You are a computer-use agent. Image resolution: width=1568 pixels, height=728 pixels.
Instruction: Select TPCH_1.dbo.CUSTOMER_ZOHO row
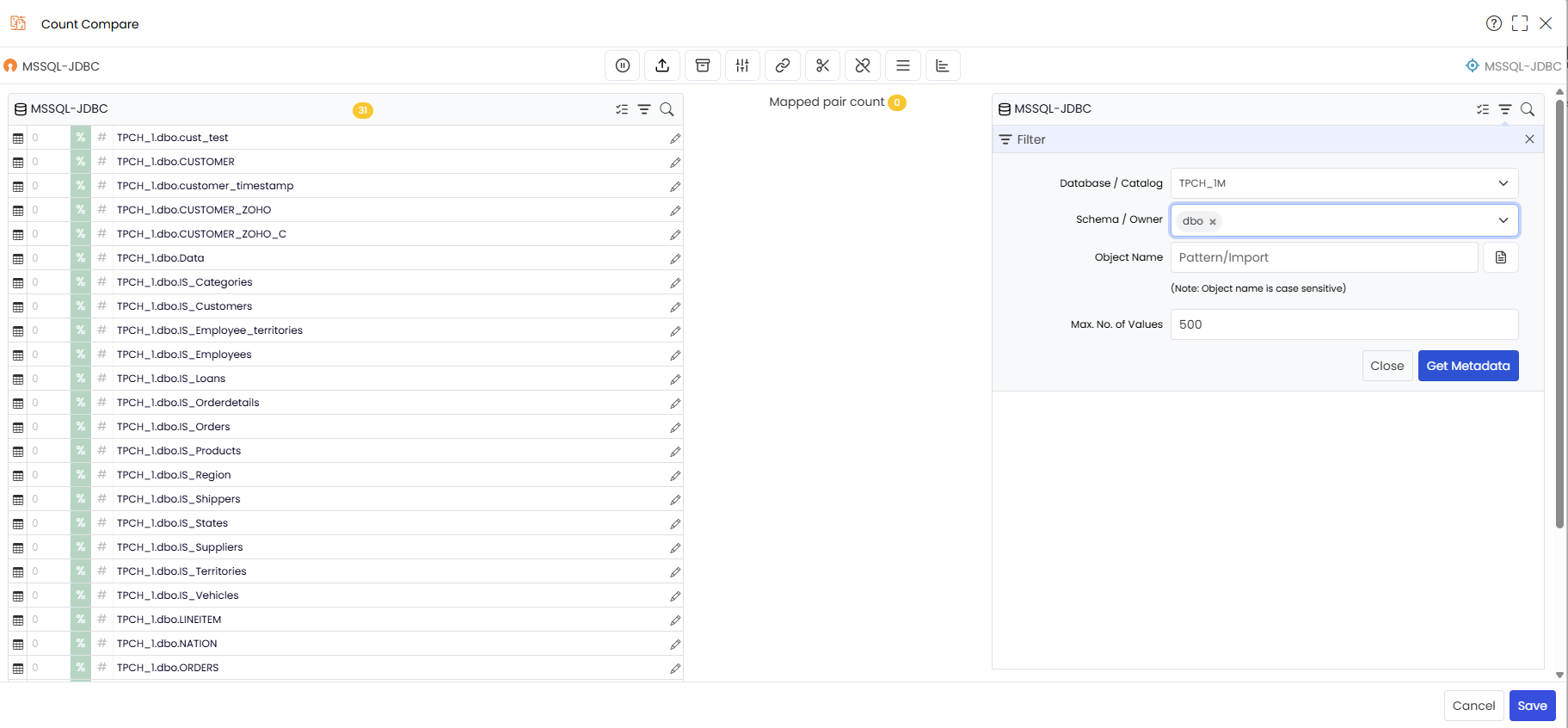pos(346,210)
